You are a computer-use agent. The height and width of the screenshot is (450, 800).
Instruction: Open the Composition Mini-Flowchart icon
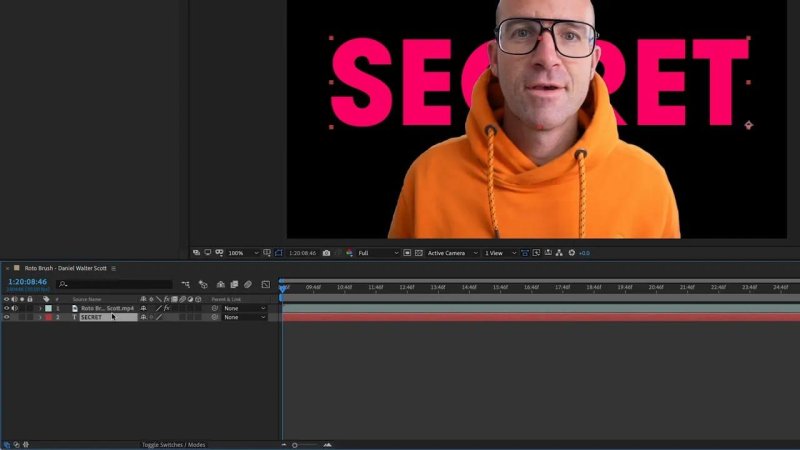185,284
